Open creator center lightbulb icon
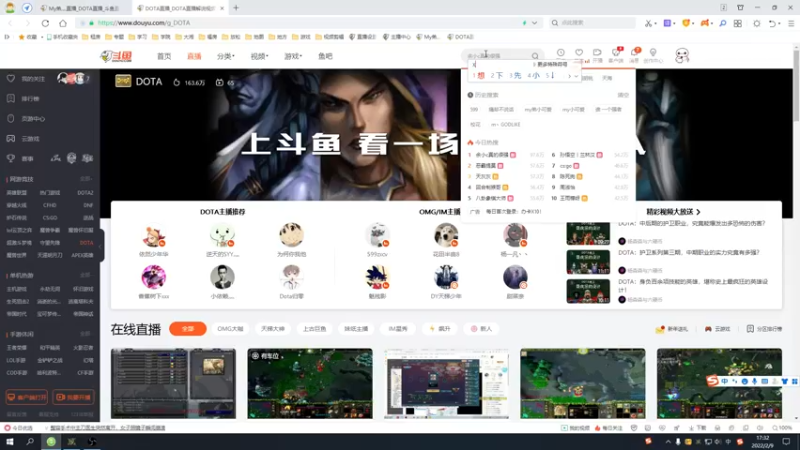The image size is (800, 450). pyautogui.click(x=653, y=53)
